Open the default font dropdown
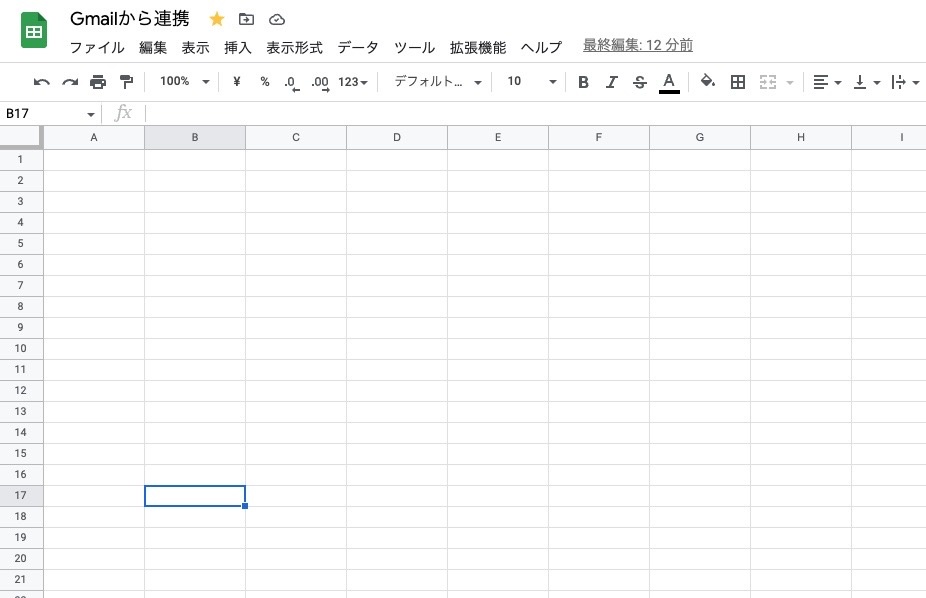 438,81
